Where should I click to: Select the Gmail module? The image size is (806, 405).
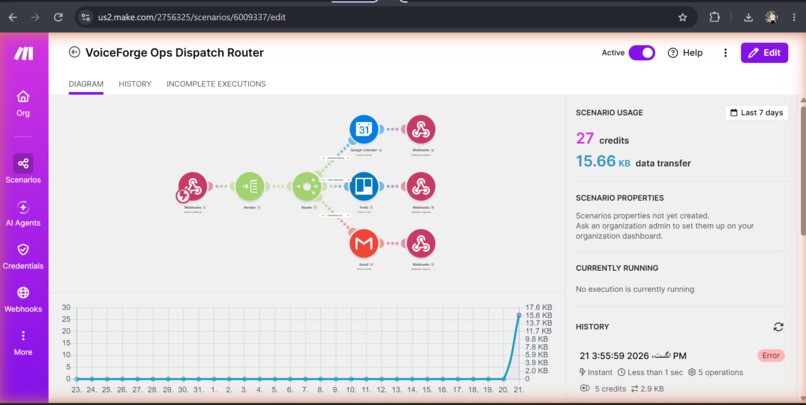point(364,244)
